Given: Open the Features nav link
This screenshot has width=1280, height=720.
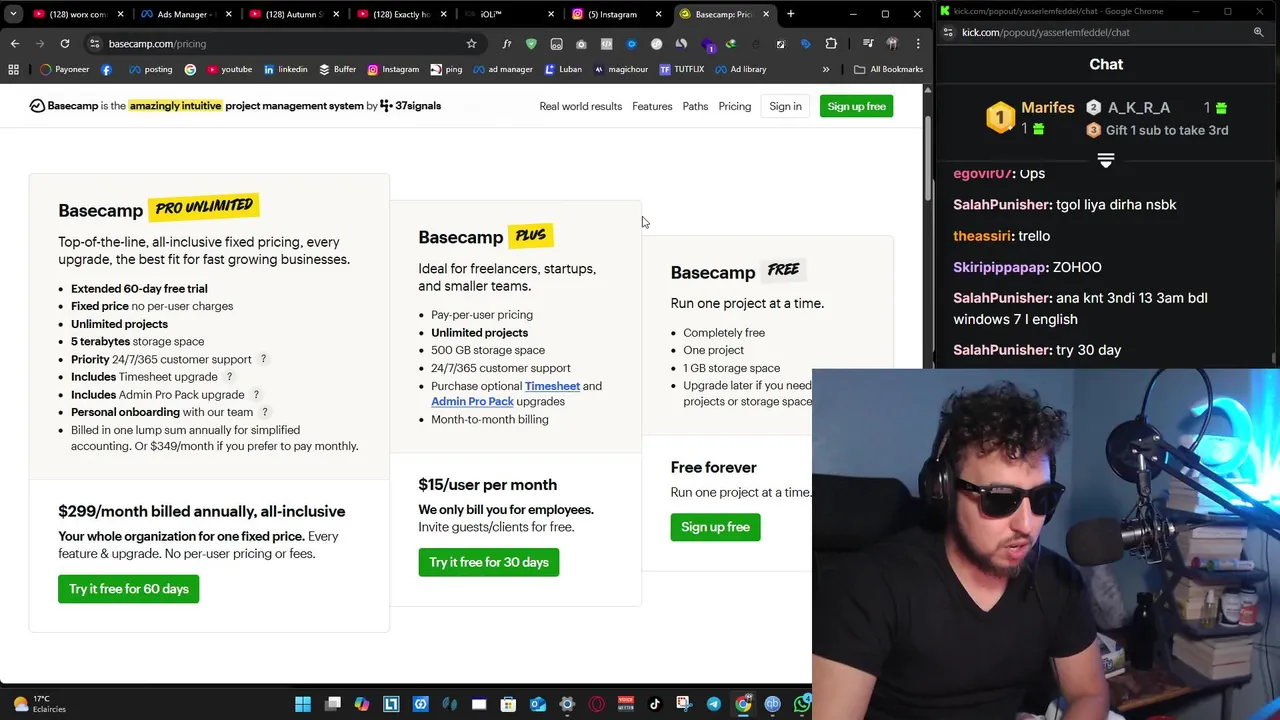Looking at the screenshot, I should coord(652,106).
